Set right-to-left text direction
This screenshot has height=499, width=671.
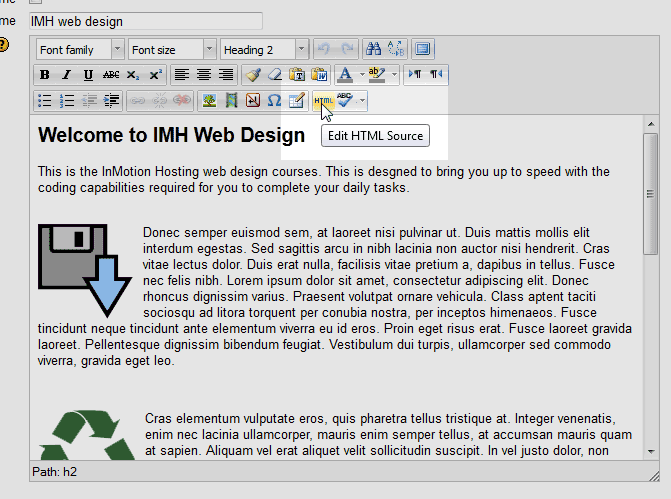click(x=436, y=74)
